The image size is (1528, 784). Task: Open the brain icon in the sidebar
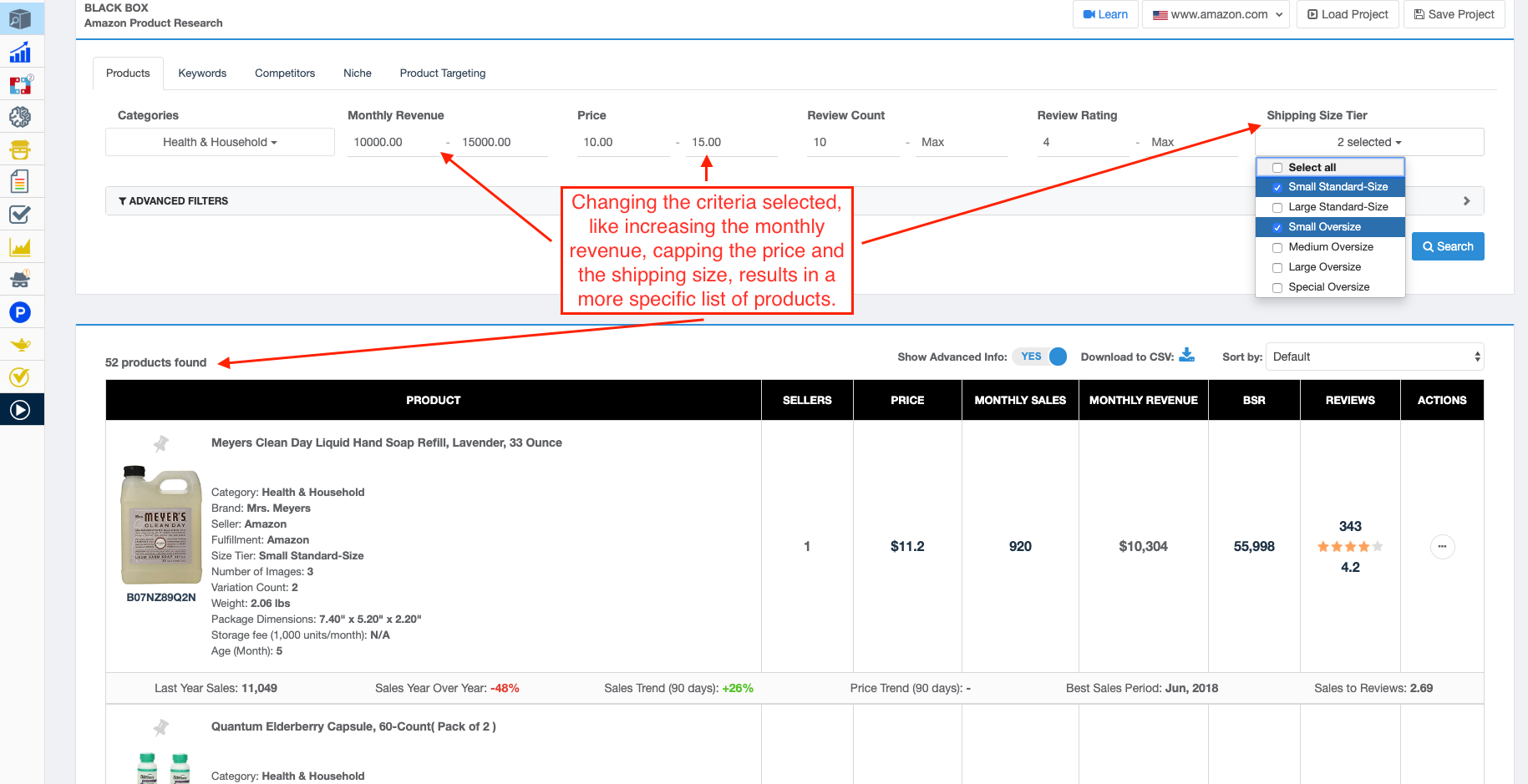tap(20, 117)
